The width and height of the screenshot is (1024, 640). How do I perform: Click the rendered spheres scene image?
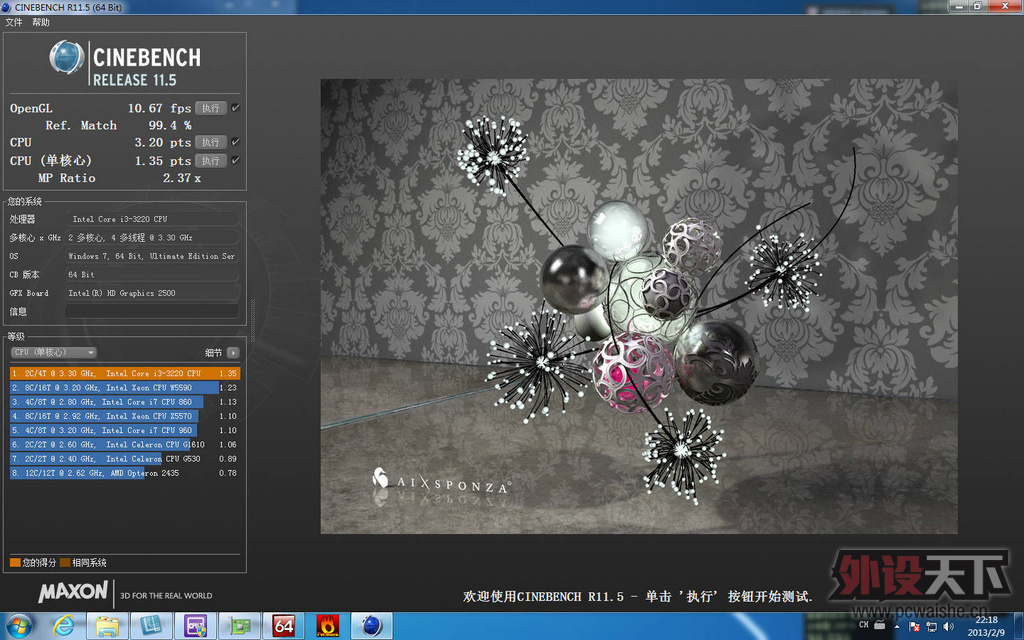639,306
